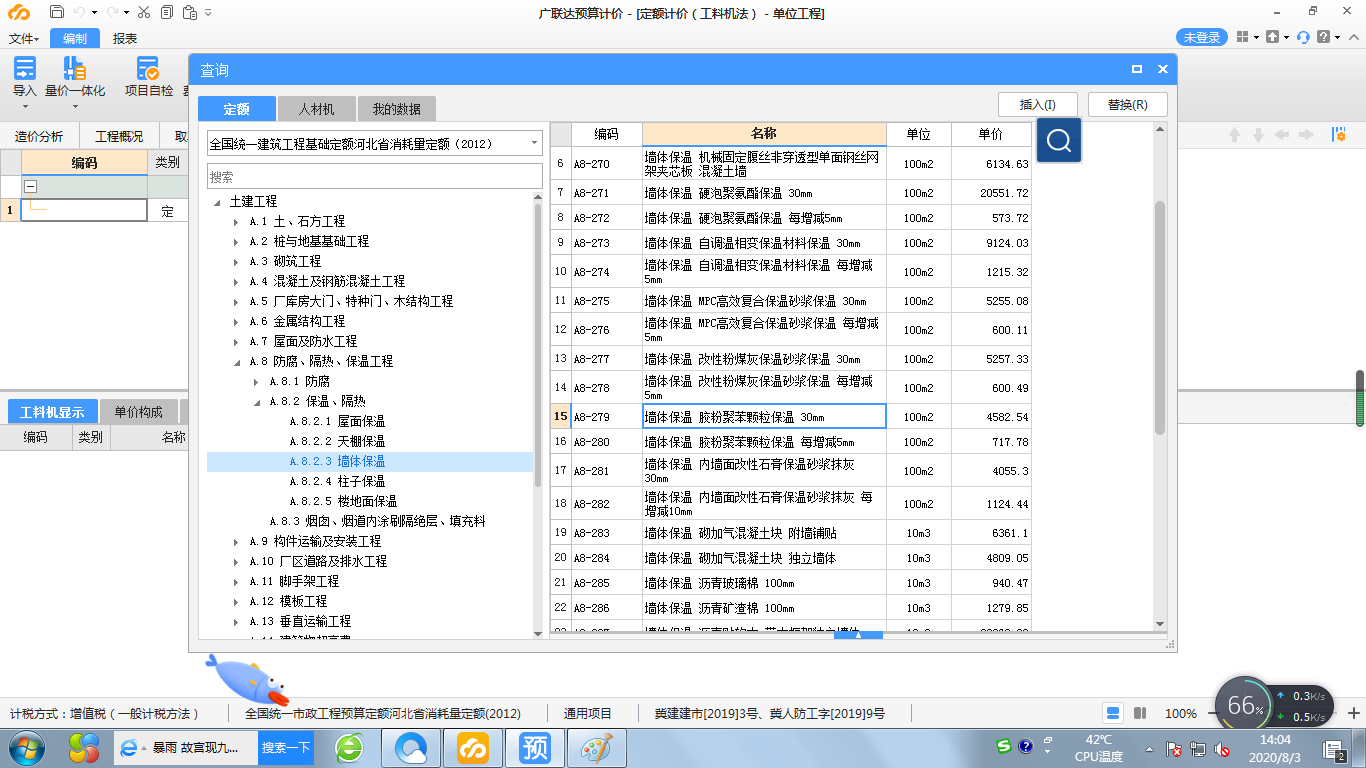Open the 报表 ribbon tab
The width and height of the screenshot is (1366, 768).
[x=125, y=39]
